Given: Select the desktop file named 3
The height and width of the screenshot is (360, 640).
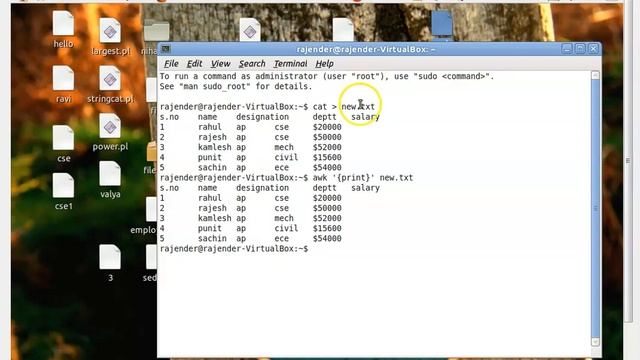Looking at the screenshot, I should 110,258.
